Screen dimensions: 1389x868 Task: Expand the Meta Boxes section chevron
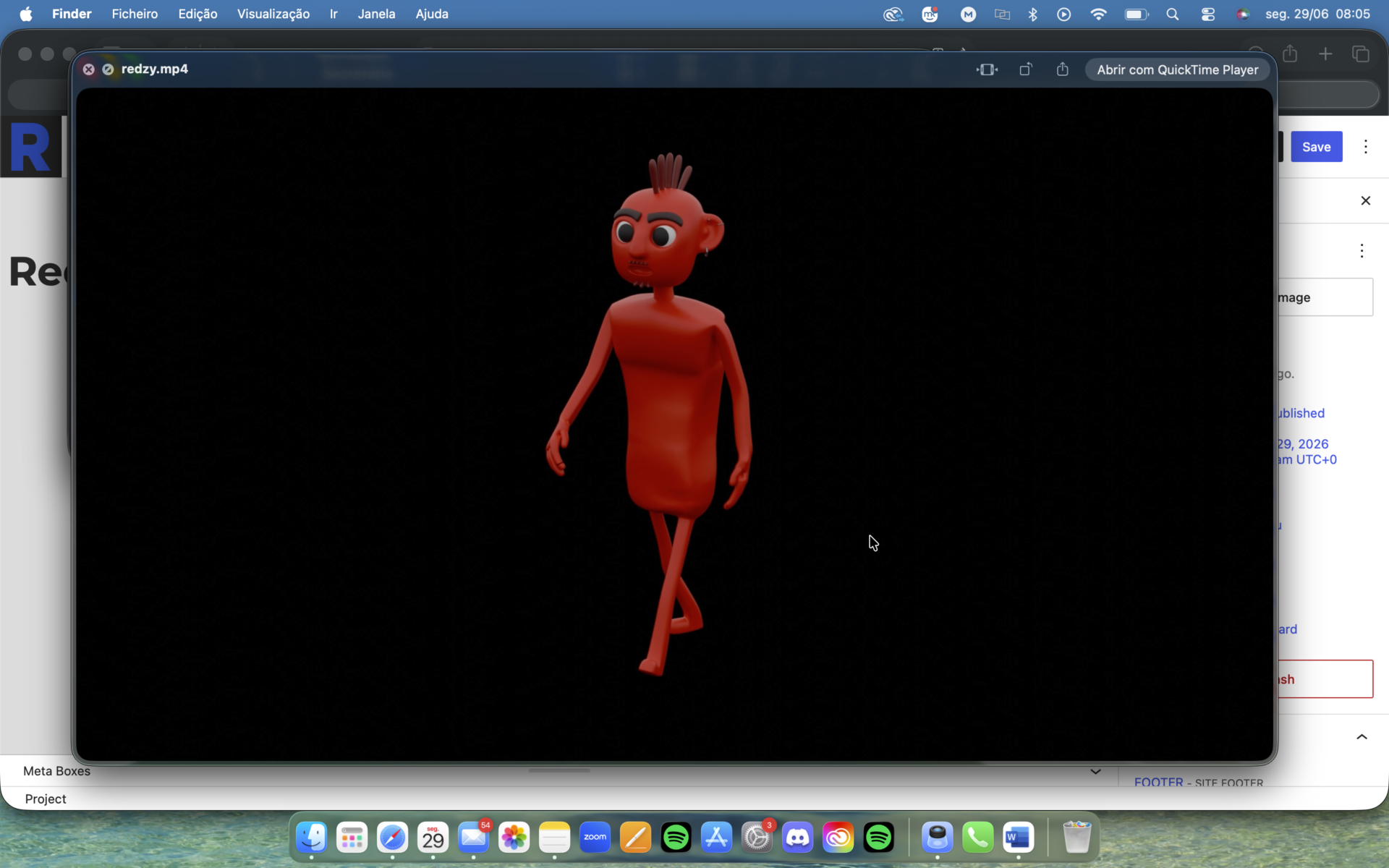coord(1095,772)
